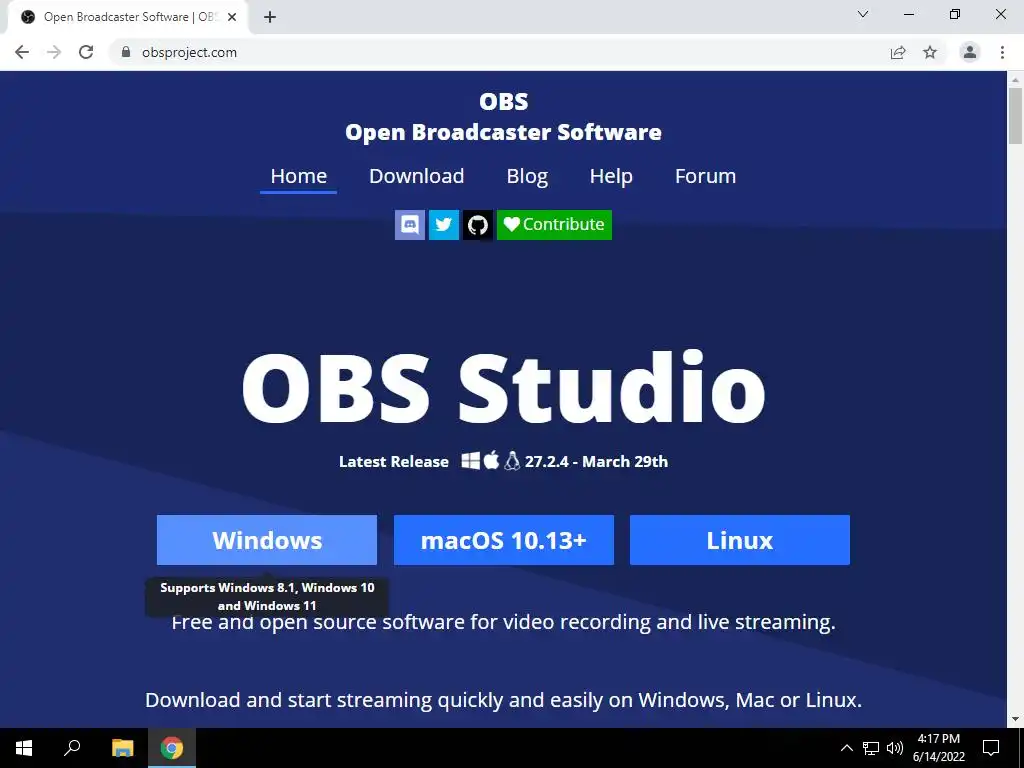Screen dimensions: 1024x768
Task: Open a new browser tab
Action: point(270,18)
